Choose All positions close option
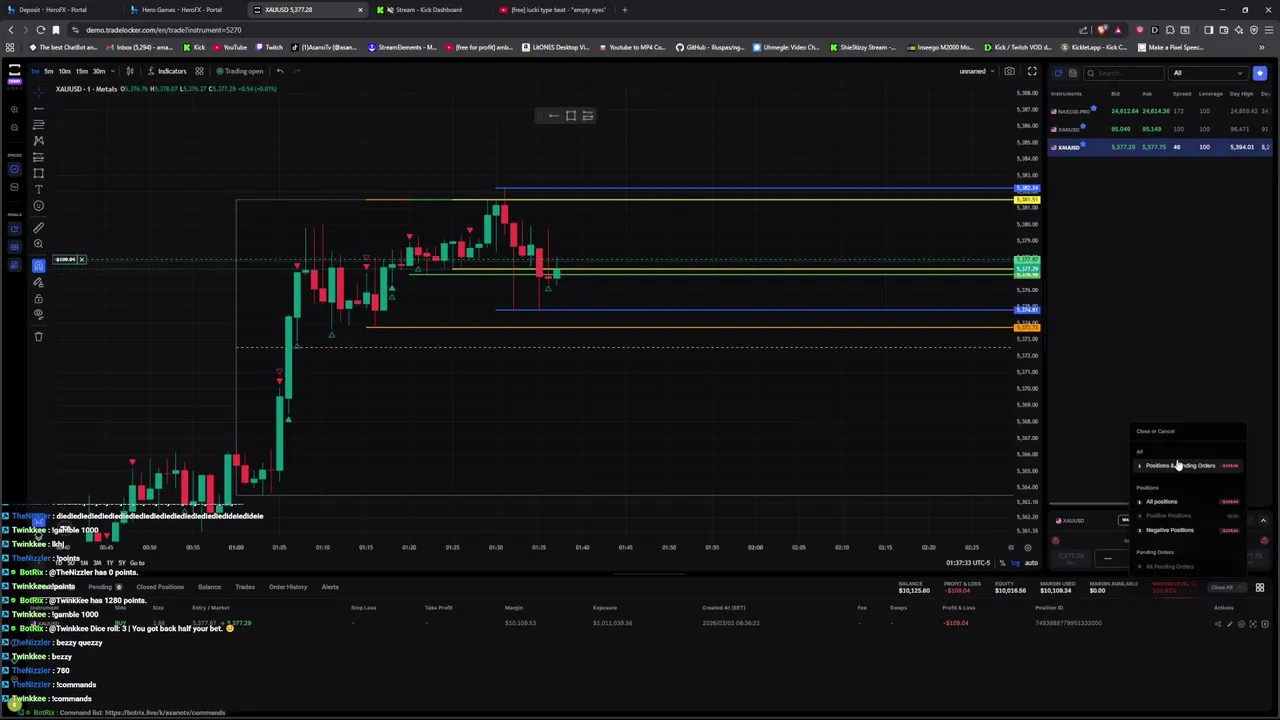Image resolution: width=1280 pixels, height=720 pixels. 1188,502
